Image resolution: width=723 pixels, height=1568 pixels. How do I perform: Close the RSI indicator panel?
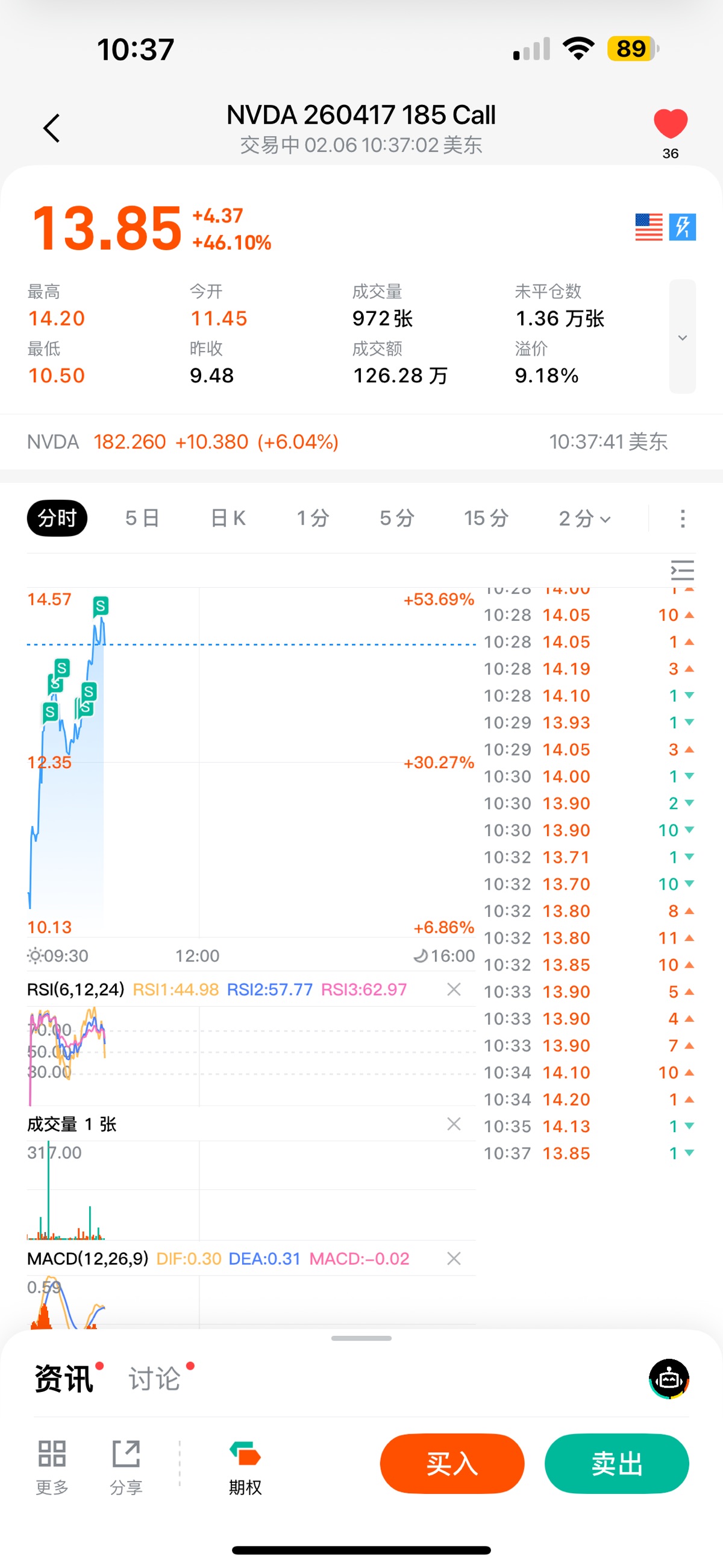pos(454,989)
